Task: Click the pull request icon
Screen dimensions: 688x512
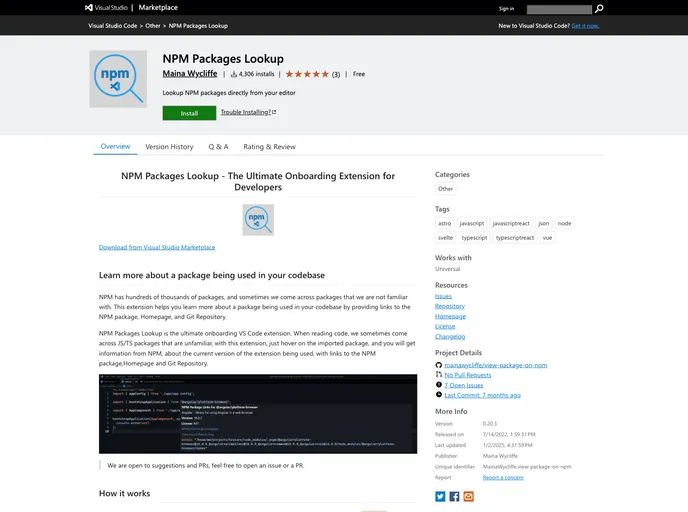Action: (x=438, y=375)
